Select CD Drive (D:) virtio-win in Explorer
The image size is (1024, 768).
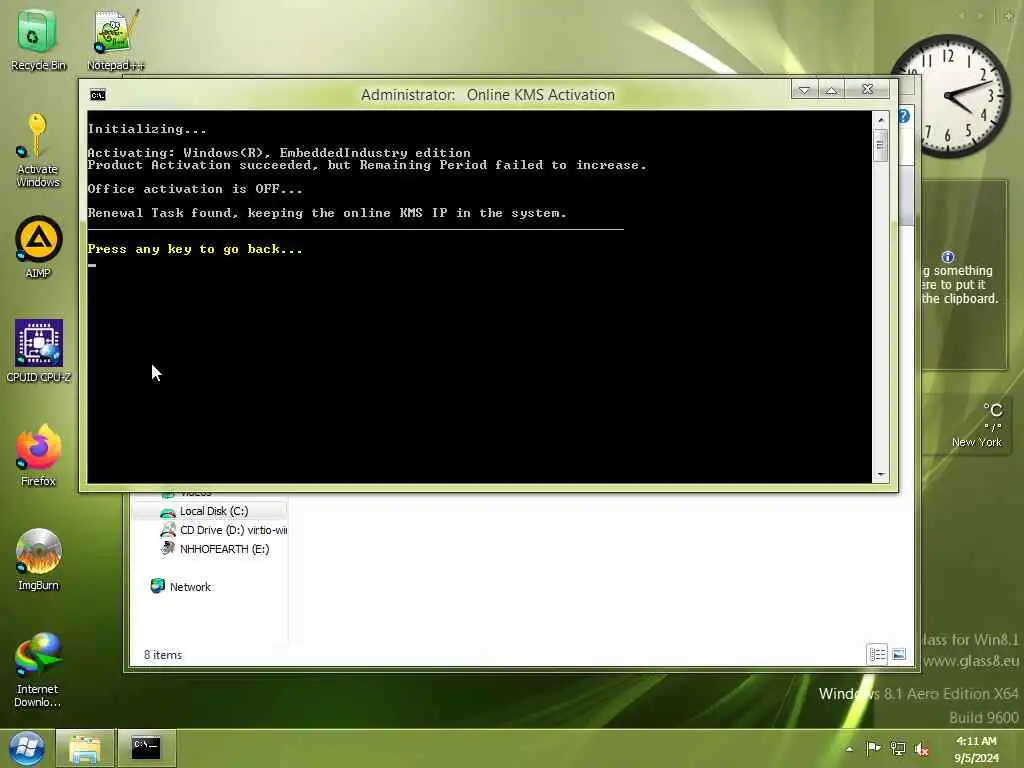tap(223, 530)
